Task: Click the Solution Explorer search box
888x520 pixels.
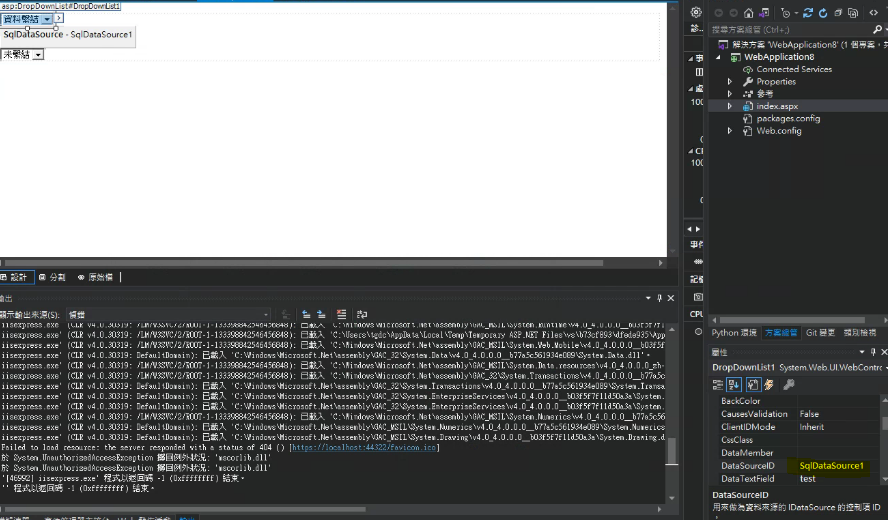Action: click(x=790, y=29)
